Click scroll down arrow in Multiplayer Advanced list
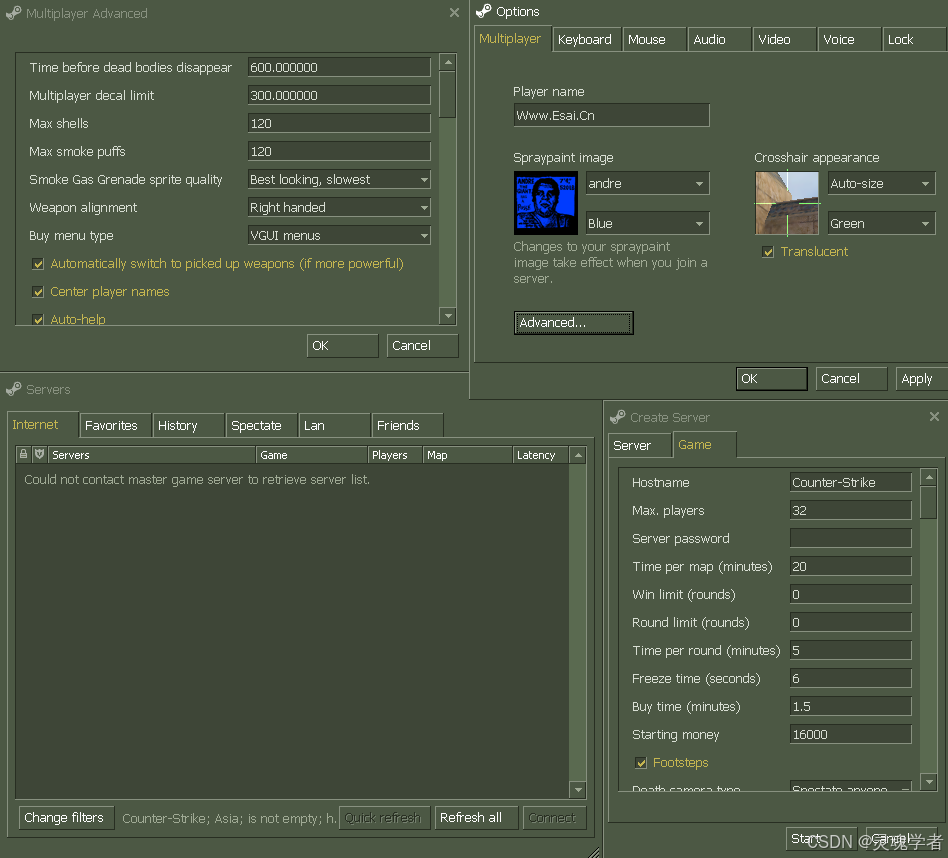Screen dimensions: 948x858 (x=448, y=316)
